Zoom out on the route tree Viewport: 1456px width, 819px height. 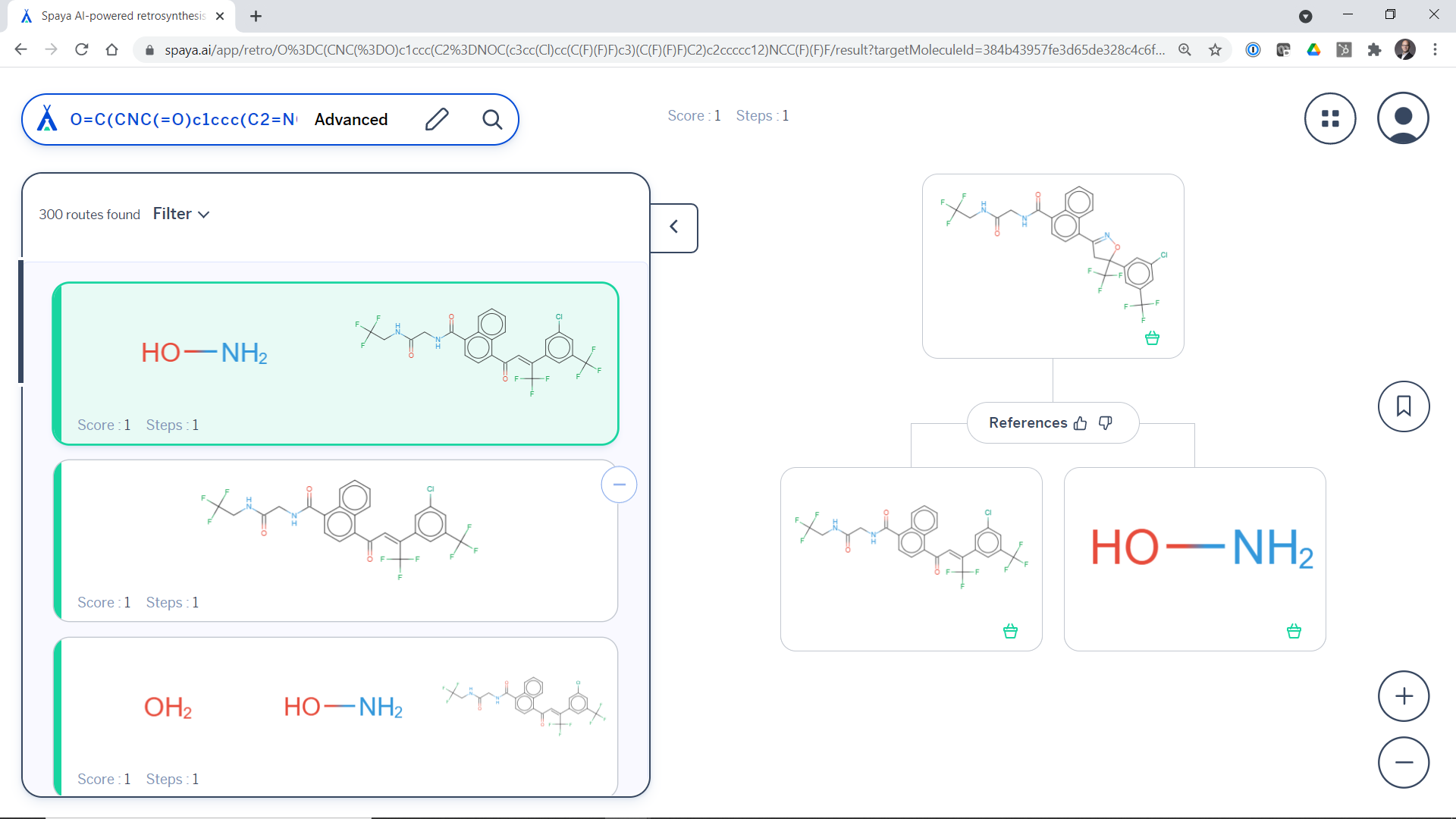click(x=1404, y=762)
